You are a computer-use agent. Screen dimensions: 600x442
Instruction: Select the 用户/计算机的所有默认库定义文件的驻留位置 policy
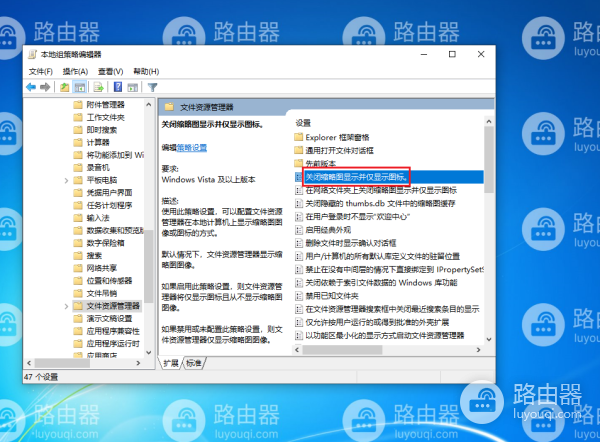tap(383, 256)
